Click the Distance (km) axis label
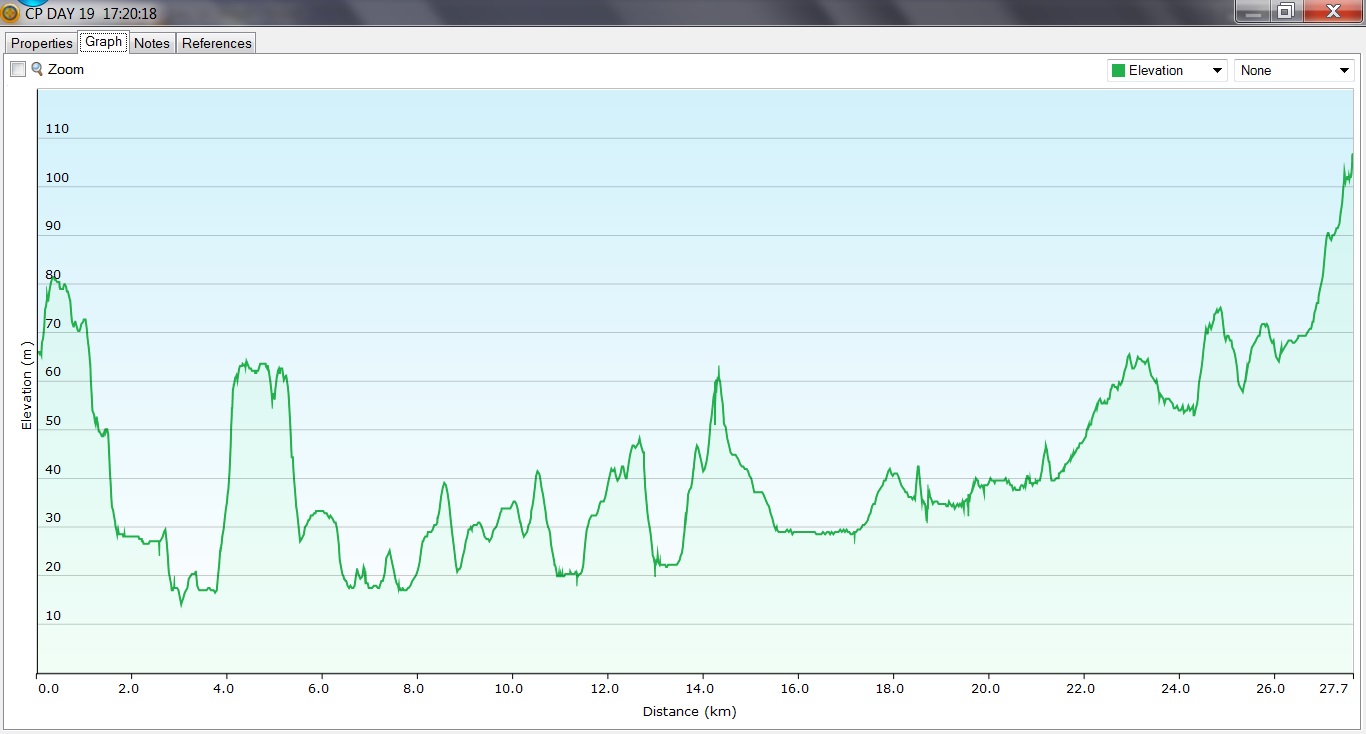Screen dimensions: 1366x734 pos(689,712)
